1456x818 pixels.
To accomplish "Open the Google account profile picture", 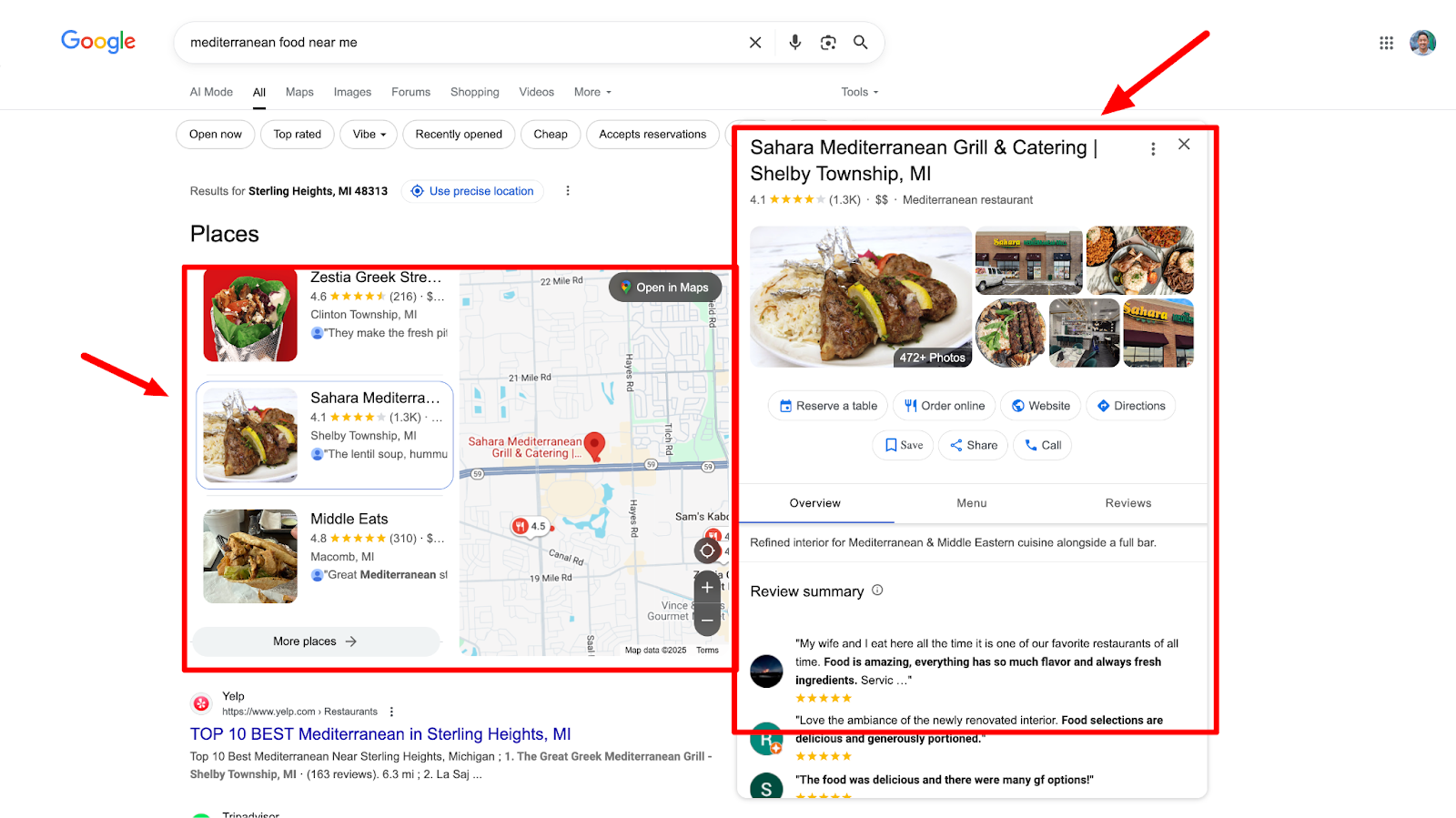I will tap(1422, 43).
